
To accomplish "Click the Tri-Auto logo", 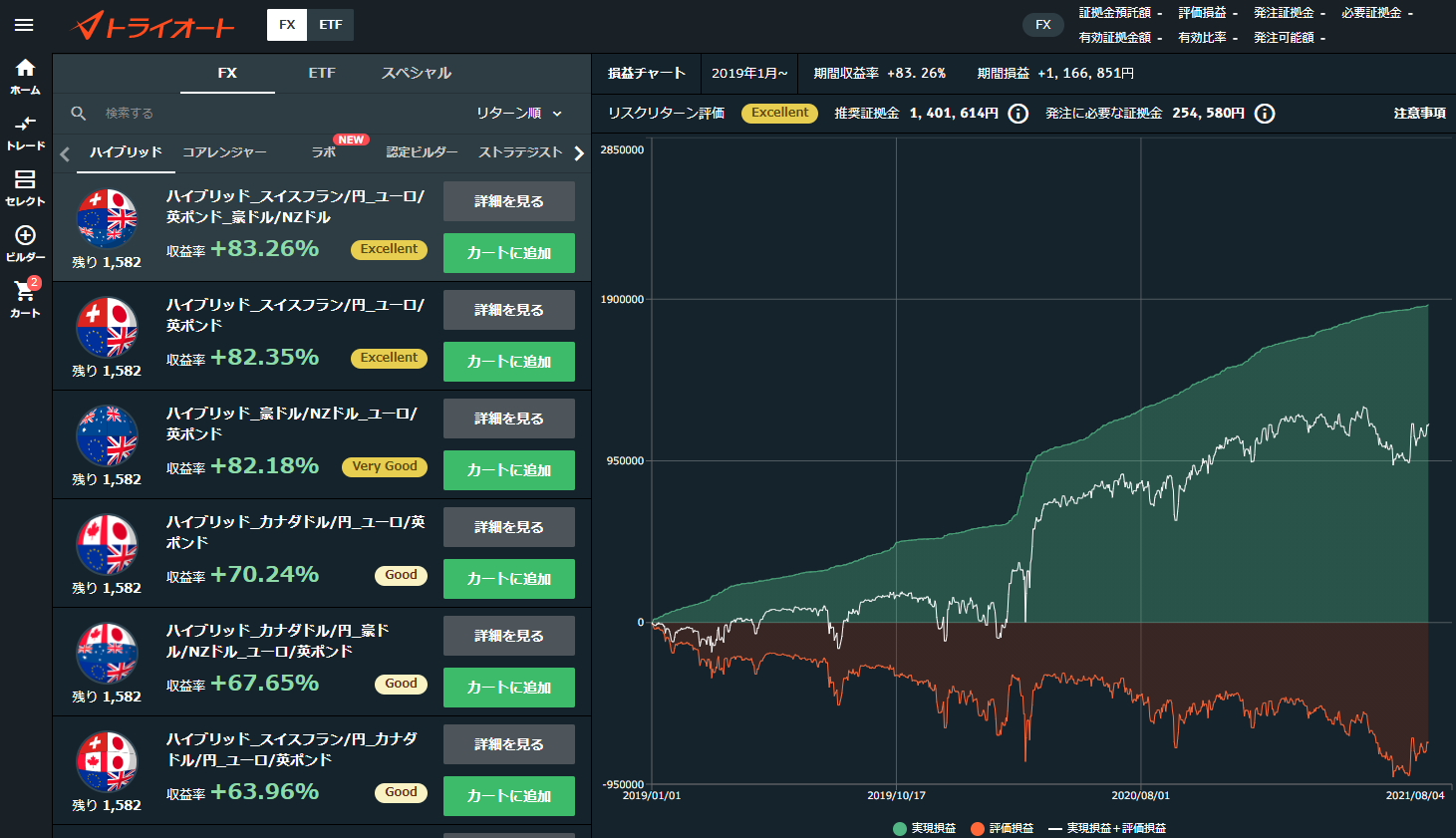I will point(153,25).
